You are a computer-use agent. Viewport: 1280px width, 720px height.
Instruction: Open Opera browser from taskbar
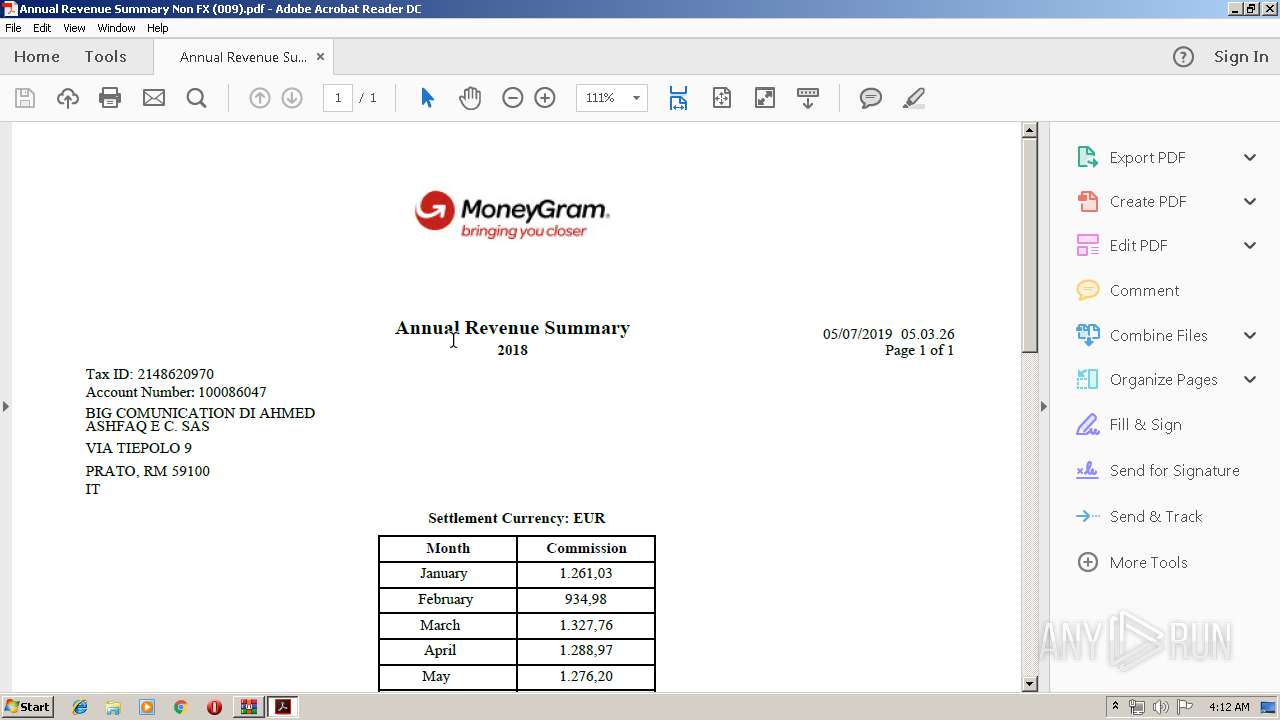tap(214, 707)
